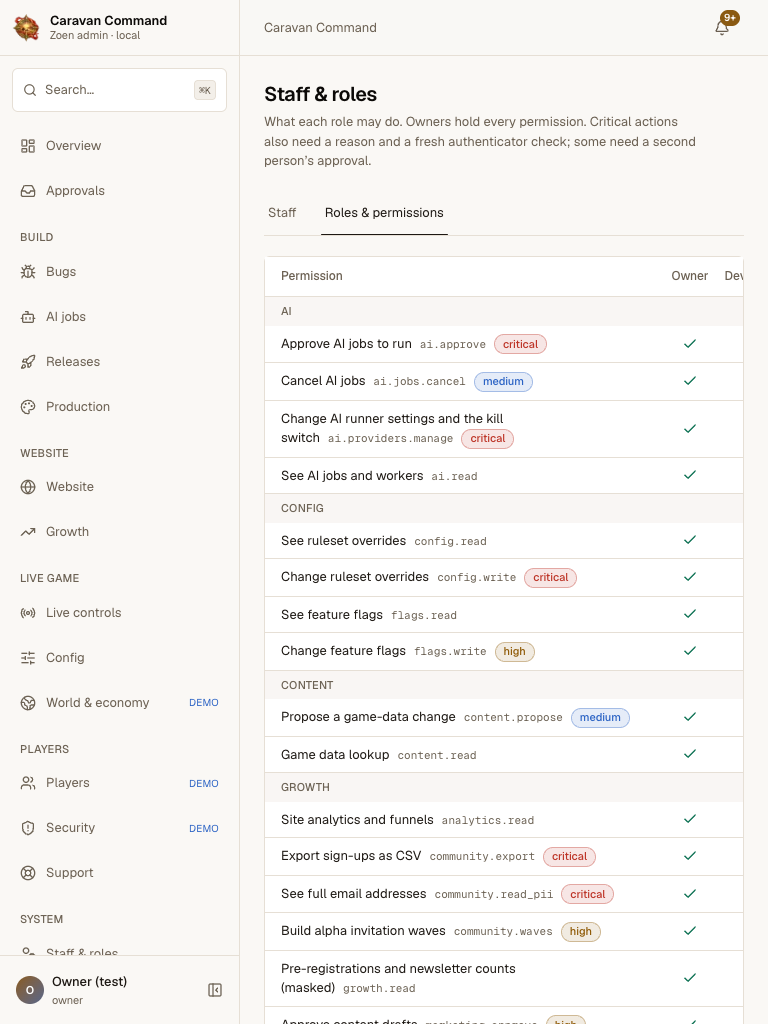Switch to the Staff tab
Viewport: 768px width, 1024px height.
pyautogui.click(x=282, y=213)
